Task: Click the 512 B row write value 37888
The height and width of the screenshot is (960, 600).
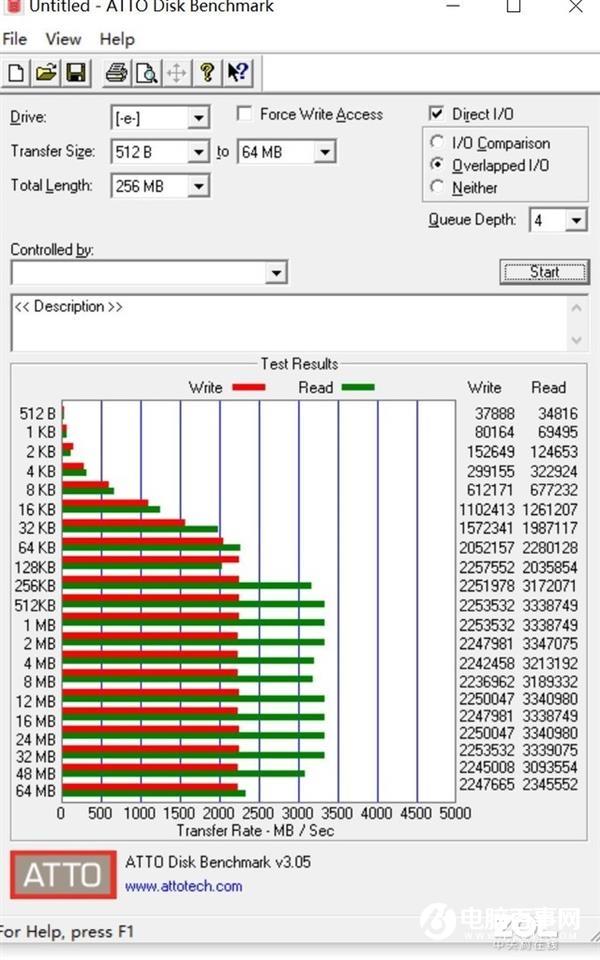Action: coord(495,413)
